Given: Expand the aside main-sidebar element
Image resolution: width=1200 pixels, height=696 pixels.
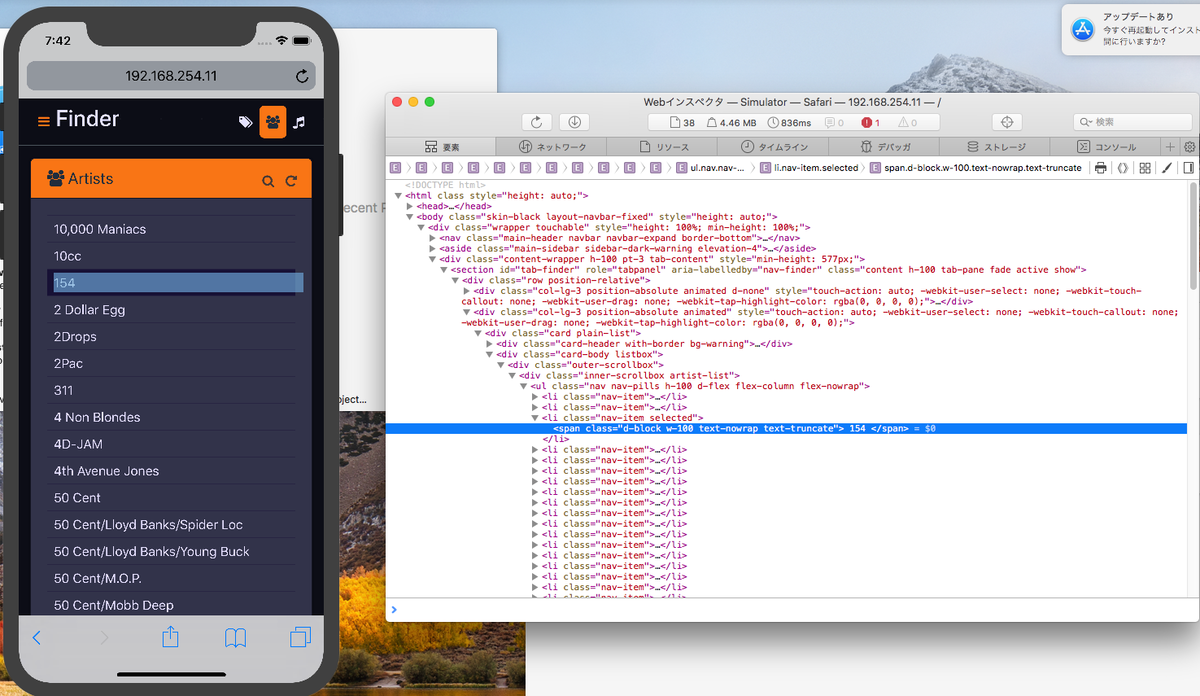Looking at the screenshot, I should [431, 248].
